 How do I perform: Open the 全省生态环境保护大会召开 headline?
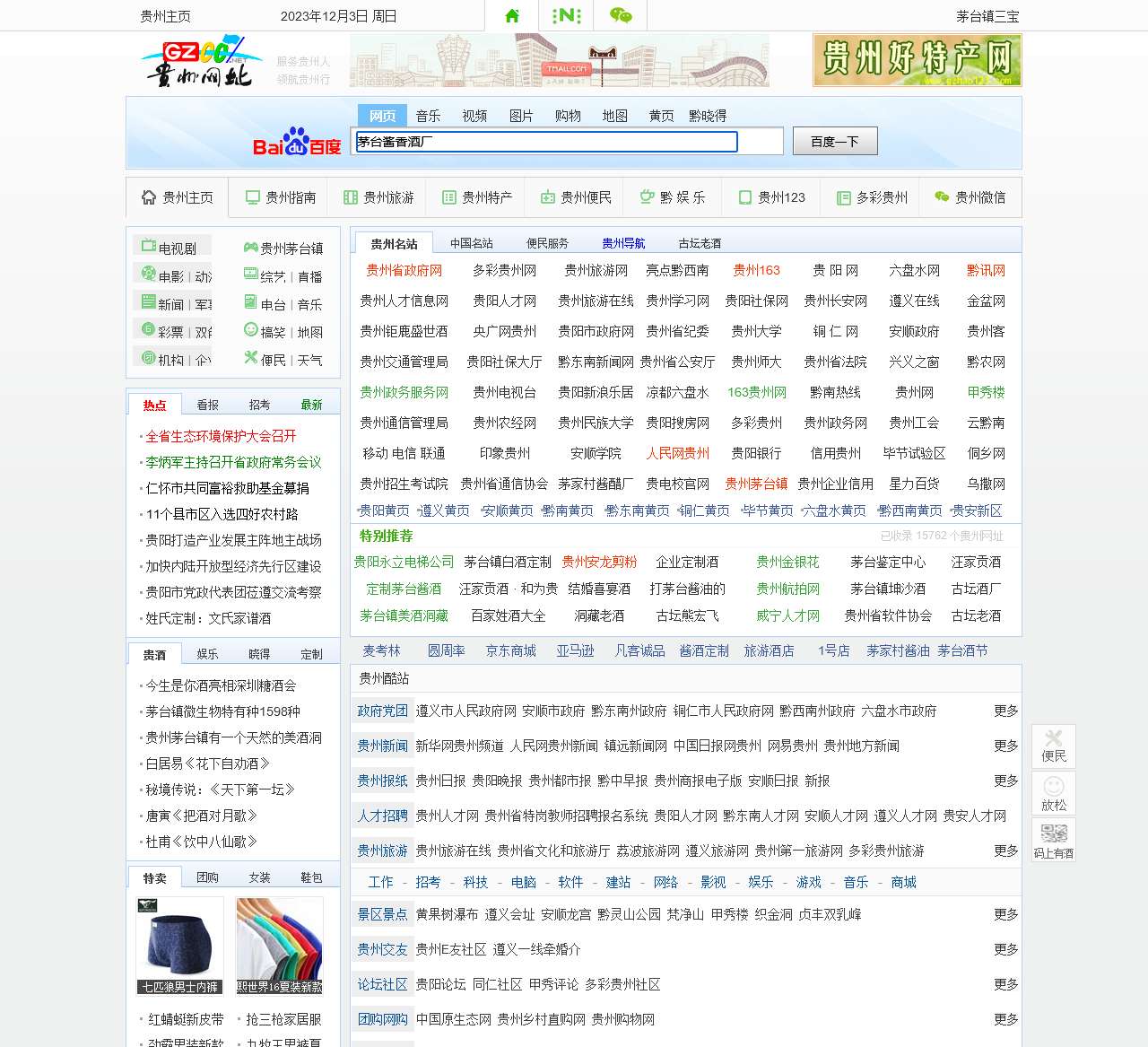(x=221, y=436)
